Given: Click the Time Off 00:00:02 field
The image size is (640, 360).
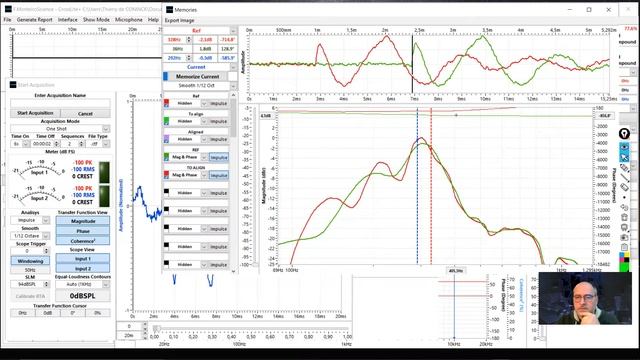Looking at the screenshot, I should [x=42, y=144].
